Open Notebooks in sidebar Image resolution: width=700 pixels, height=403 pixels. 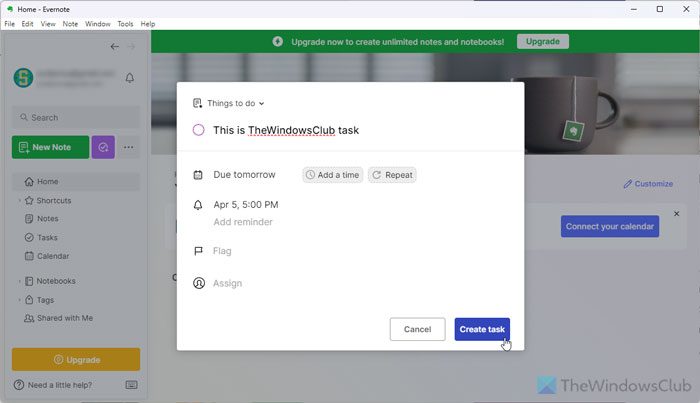click(50, 281)
